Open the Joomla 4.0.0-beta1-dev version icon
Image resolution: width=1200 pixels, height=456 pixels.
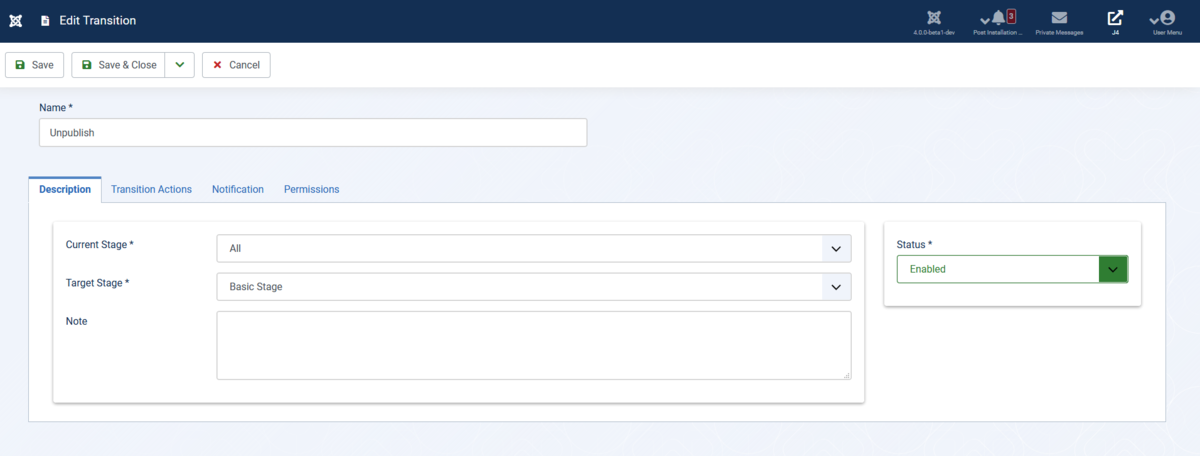click(x=934, y=18)
